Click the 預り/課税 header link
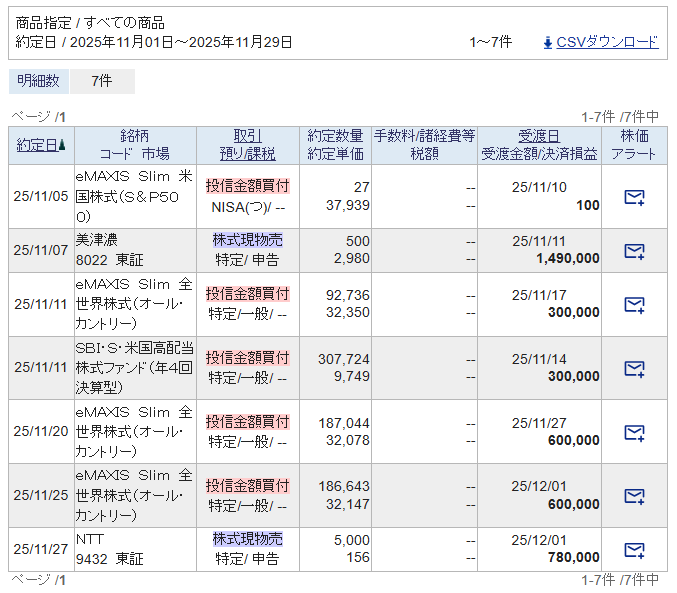 point(247,154)
